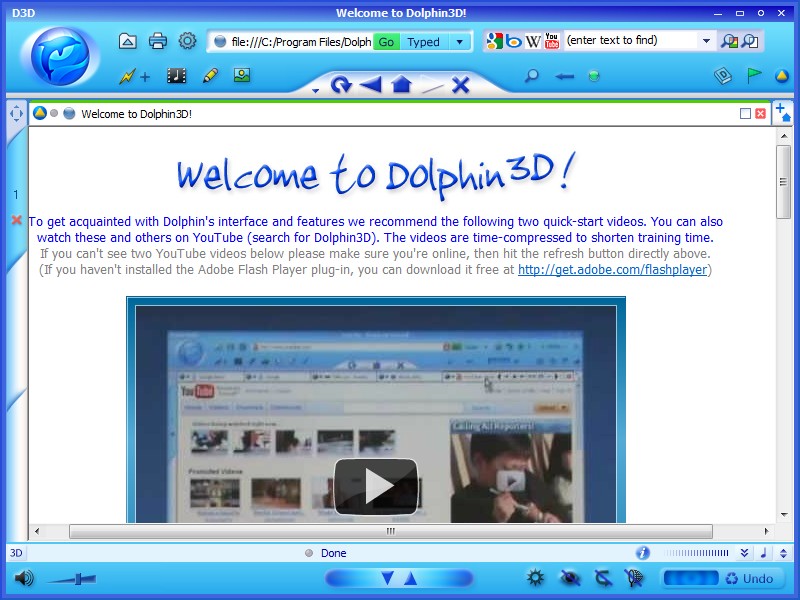Refresh the page with the reload arrow
800x600 pixels.
point(341,84)
